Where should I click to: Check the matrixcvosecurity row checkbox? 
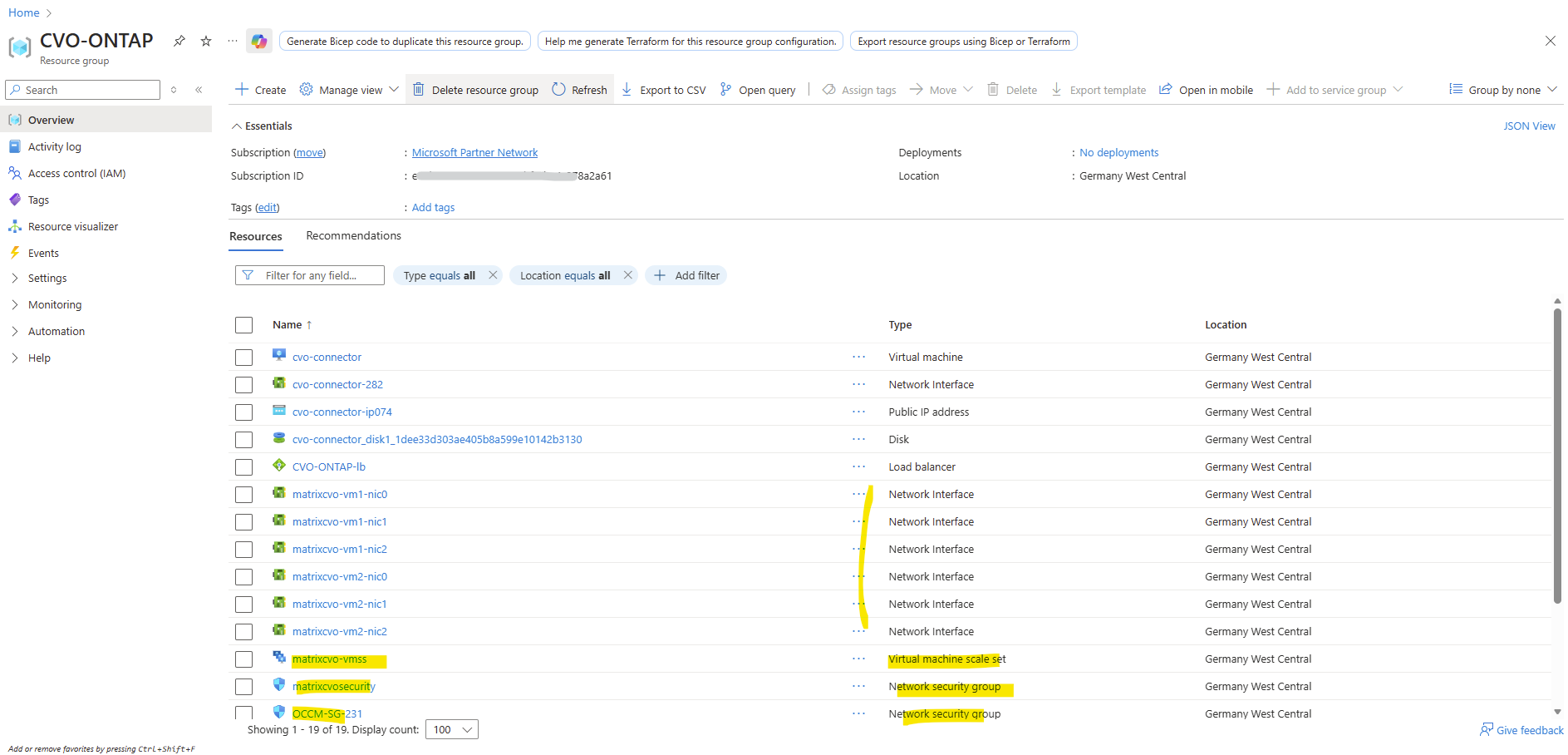[x=243, y=687]
